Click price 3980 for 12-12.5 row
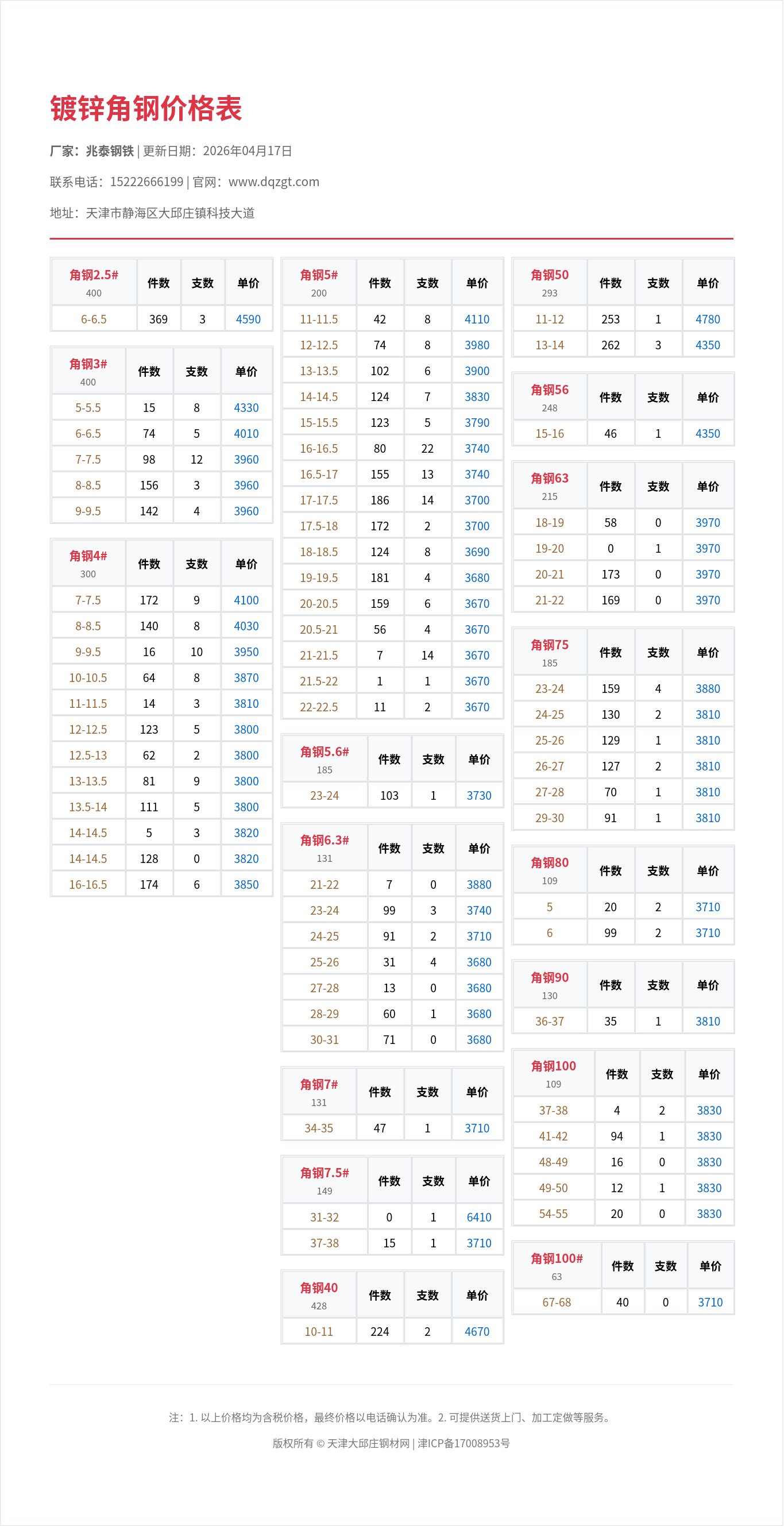Viewport: 784px width, 1526px height. click(477, 345)
